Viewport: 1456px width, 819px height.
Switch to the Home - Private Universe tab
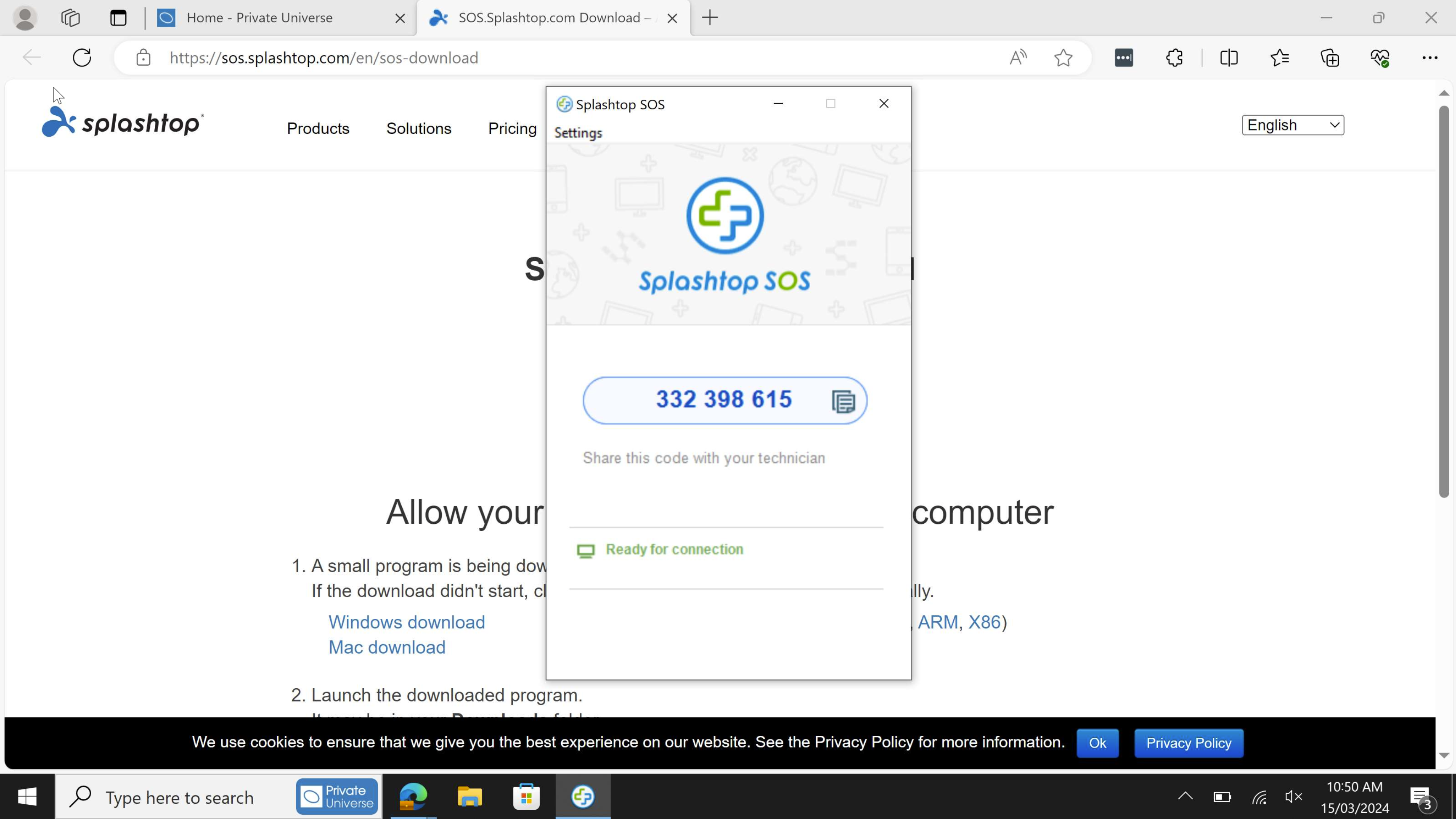pyautogui.click(x=260, y=18)
